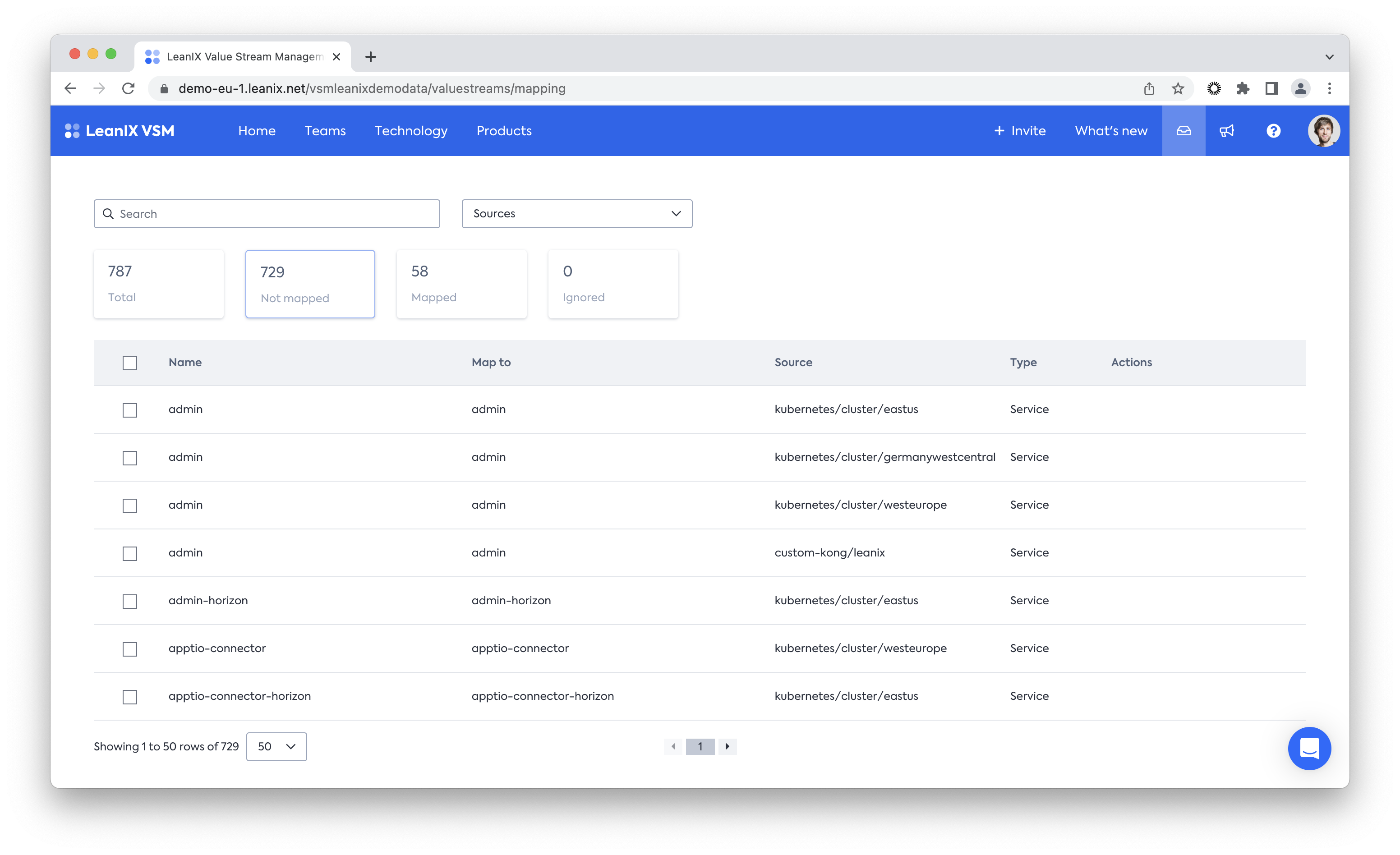
Task: Open browser extensions puzzle icon
Action: pyautogui.click(x=1243, y=89)
